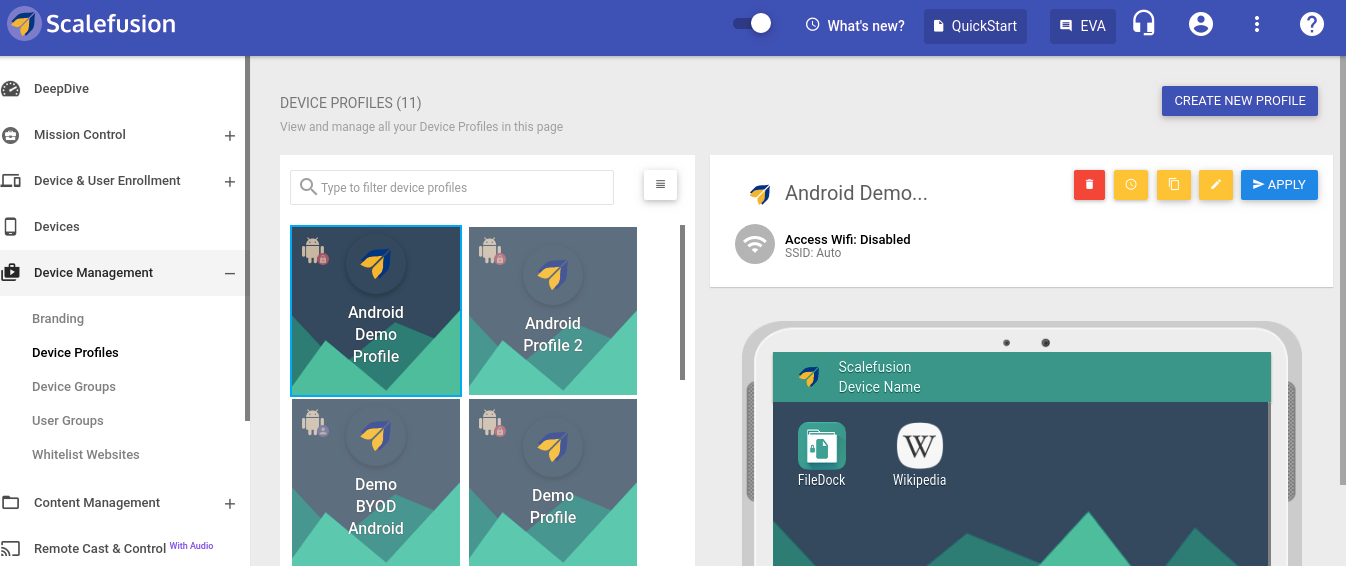Go to Devices in sidebar
Viewport: 1346px width, 566px height.
pyautogui.click(x=57, y=227)
